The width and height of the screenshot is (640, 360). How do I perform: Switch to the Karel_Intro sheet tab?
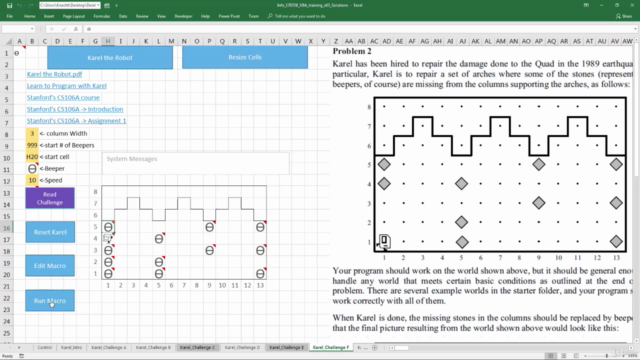click(71, 347)
